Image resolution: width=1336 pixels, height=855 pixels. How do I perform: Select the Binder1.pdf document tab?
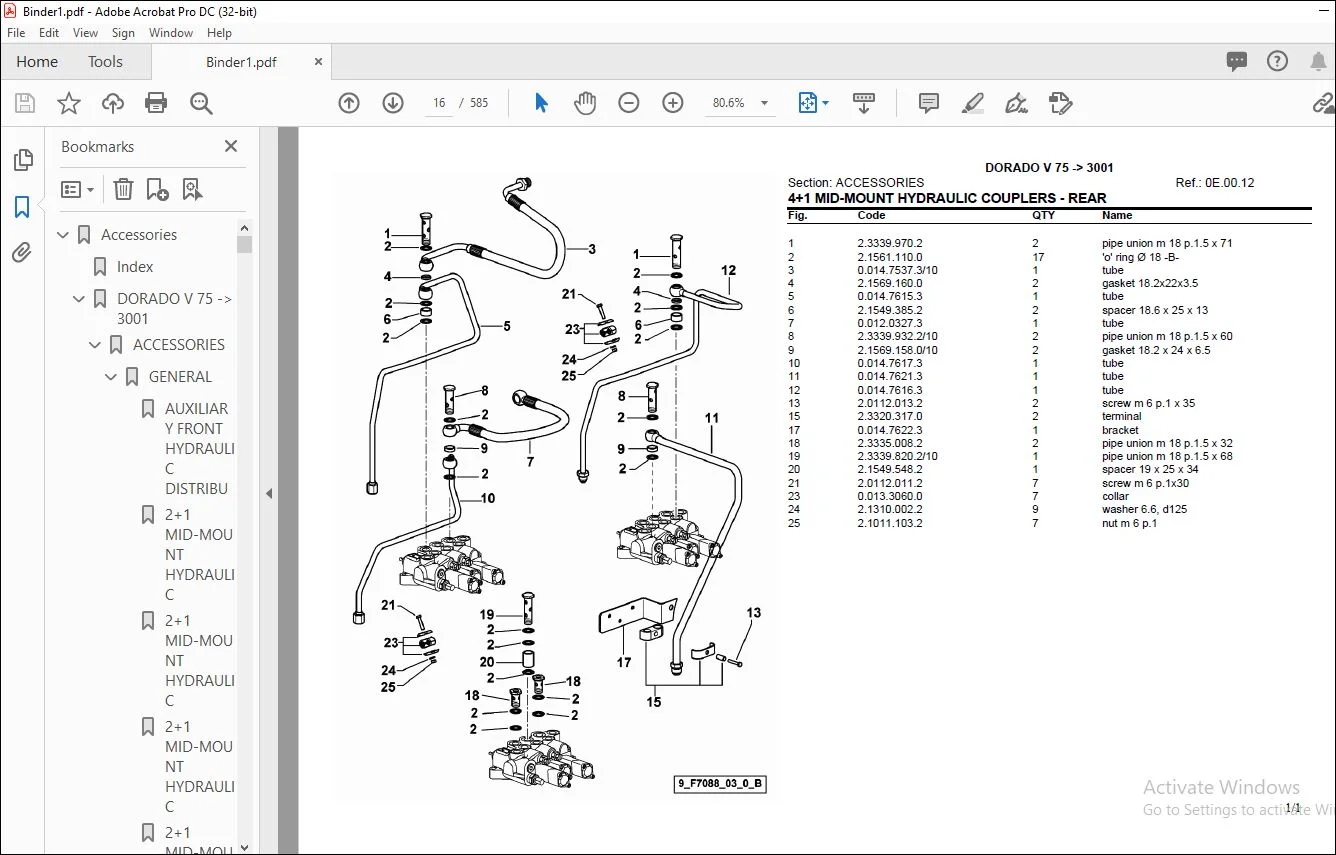pyautogui.click(x=241, y=62)
